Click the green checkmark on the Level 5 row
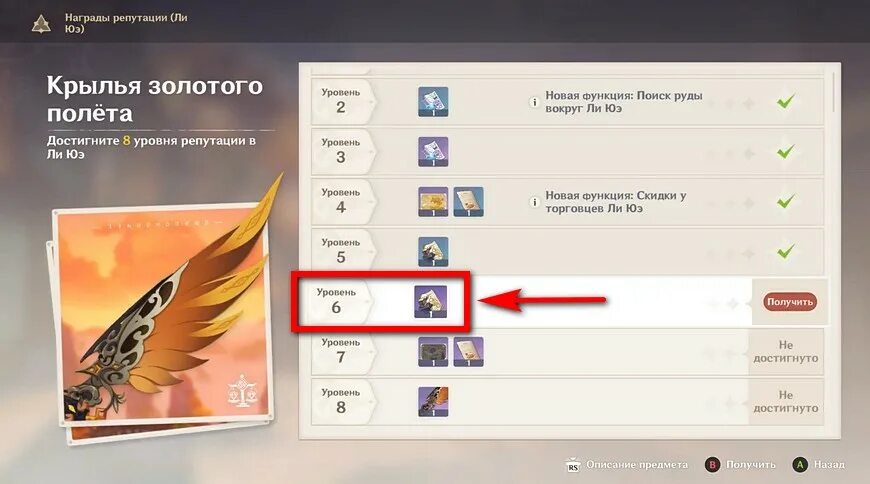870x484 pixels. click(x=785, y=251)
